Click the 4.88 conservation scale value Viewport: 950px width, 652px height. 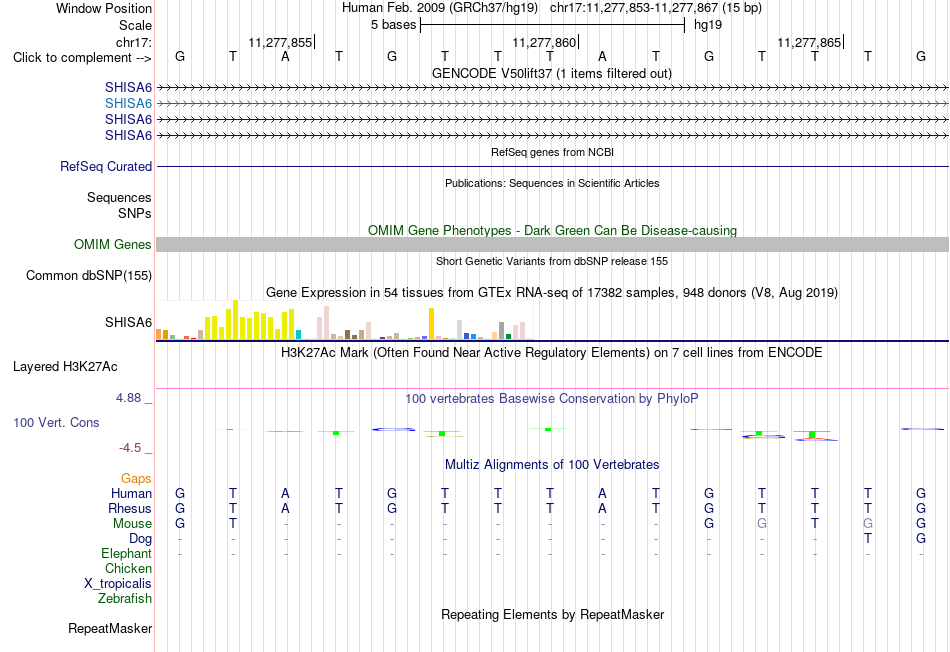[128, 398]
